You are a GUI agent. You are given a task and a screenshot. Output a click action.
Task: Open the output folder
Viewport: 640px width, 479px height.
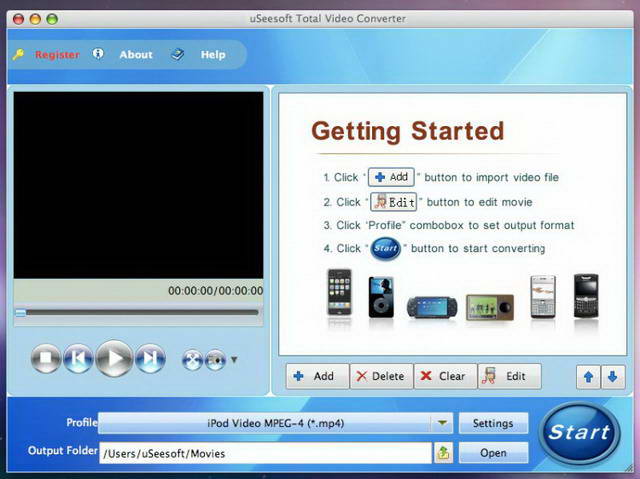493,453
